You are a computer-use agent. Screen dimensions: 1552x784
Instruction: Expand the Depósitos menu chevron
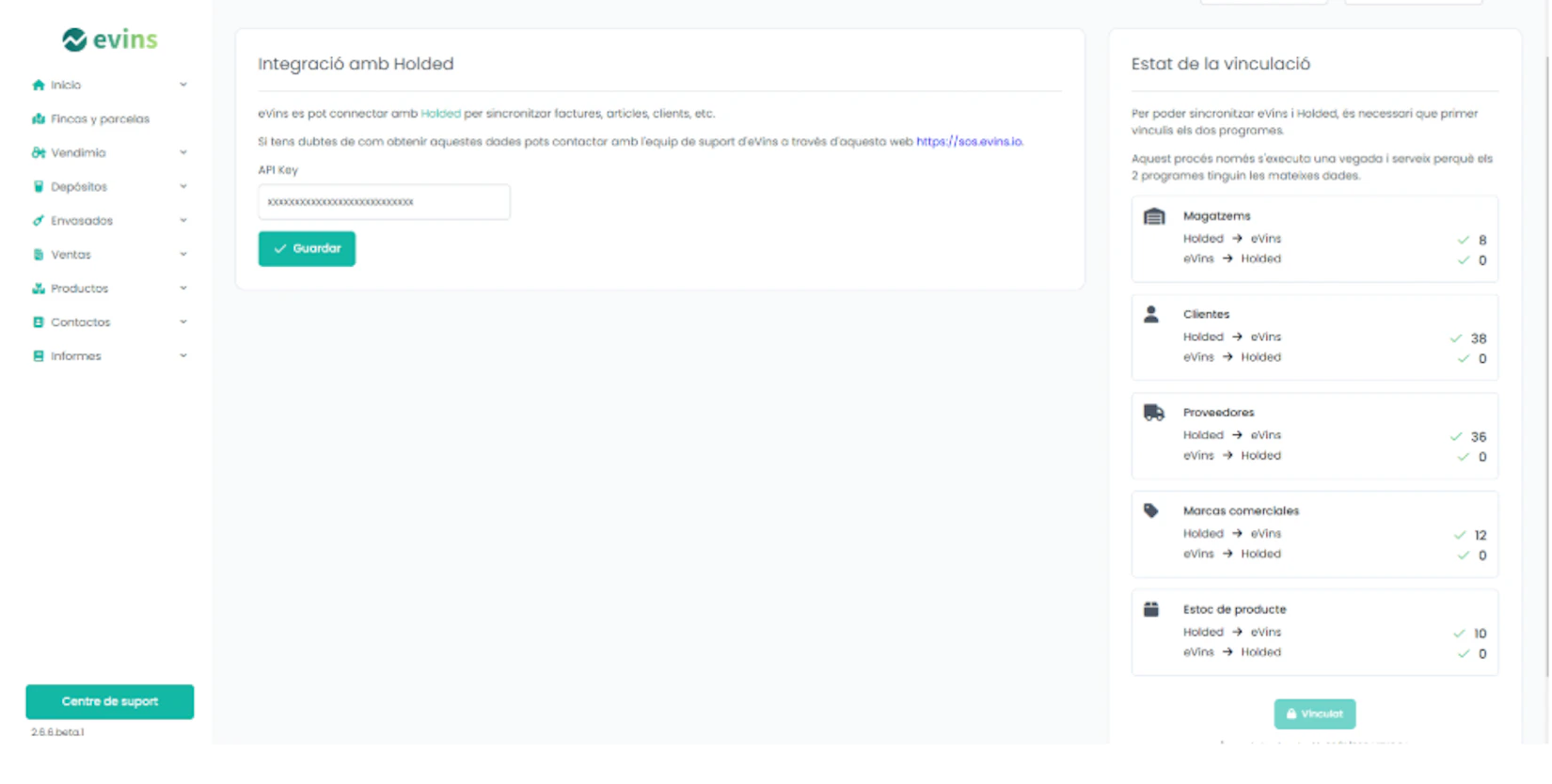click(183, 186)
